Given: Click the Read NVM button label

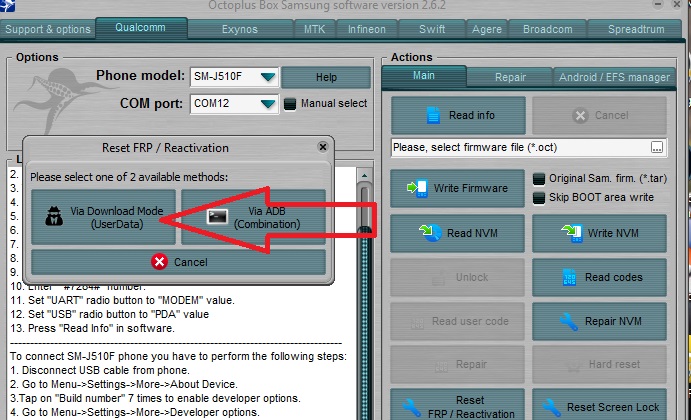Looking at the screenshot, I should click(472, 233).
